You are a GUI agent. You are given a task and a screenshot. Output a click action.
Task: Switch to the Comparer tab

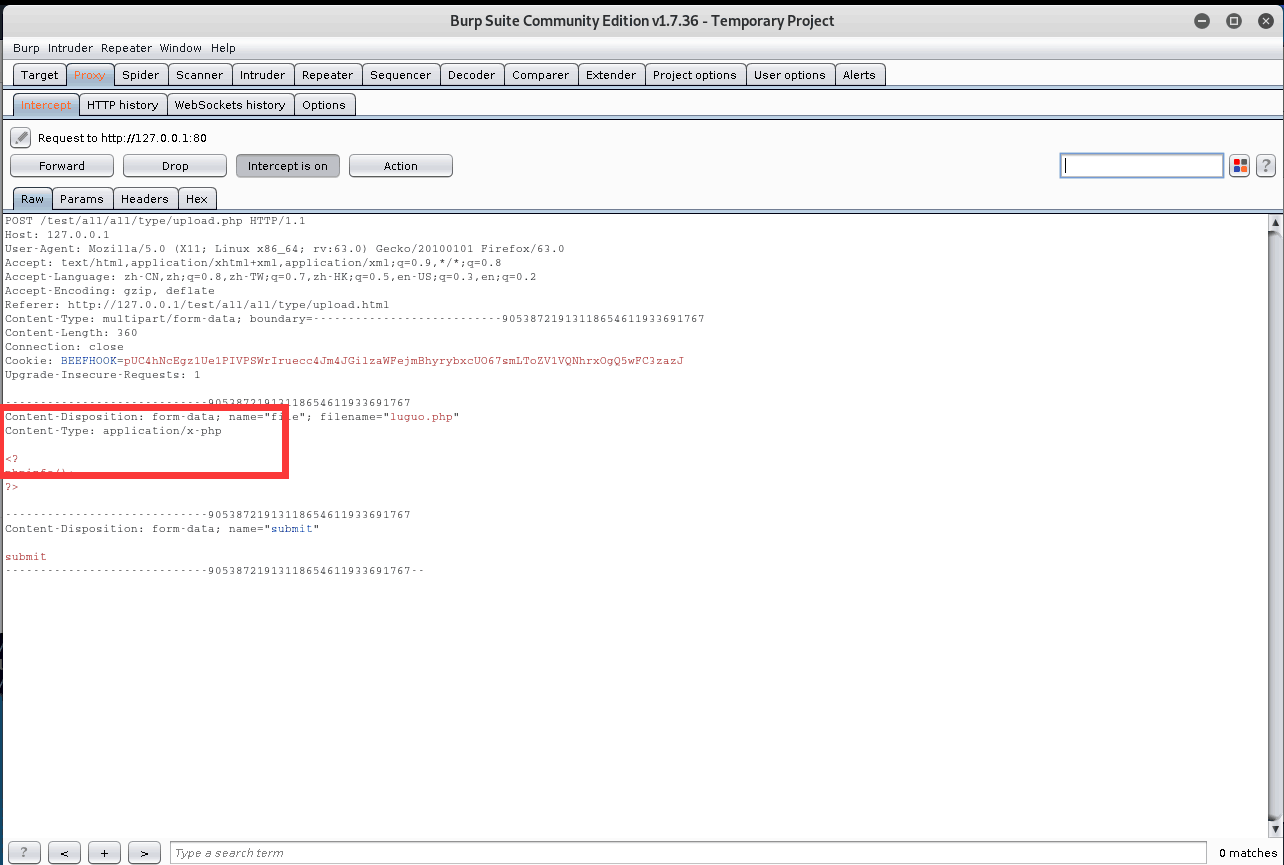[x=540, y=75]
